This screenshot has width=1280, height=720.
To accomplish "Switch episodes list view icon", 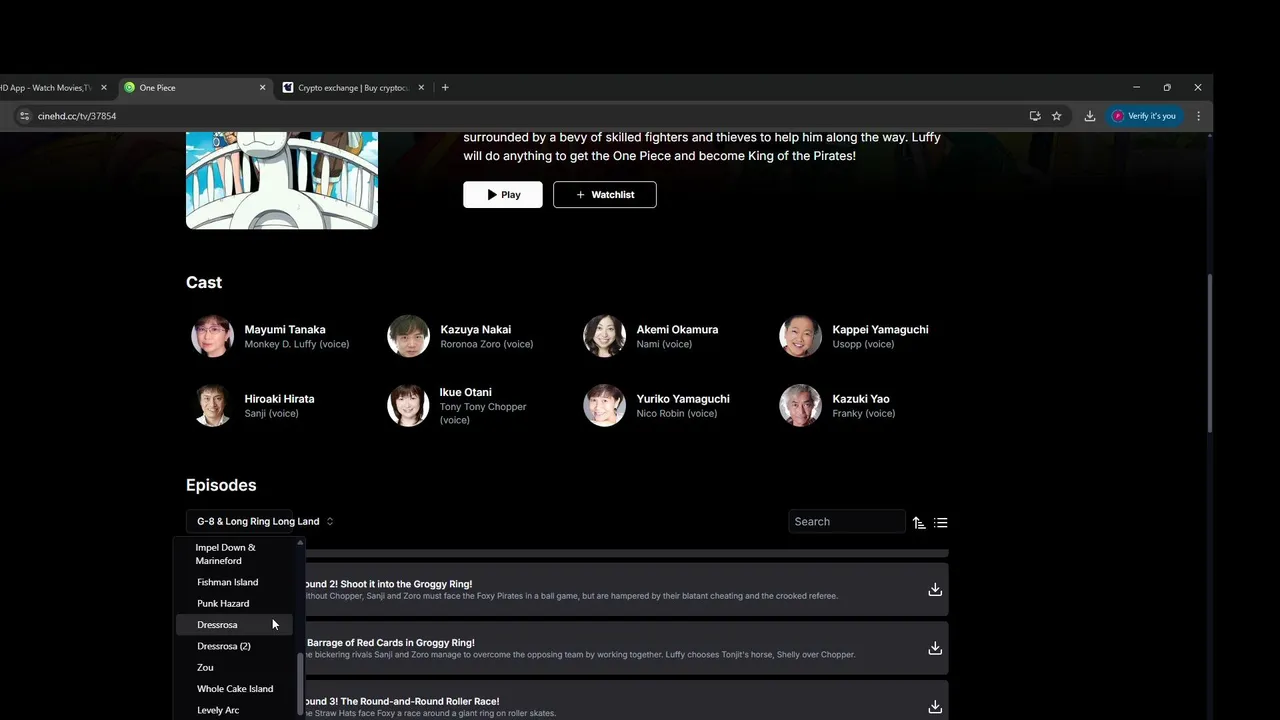I will tap(941, 522).
